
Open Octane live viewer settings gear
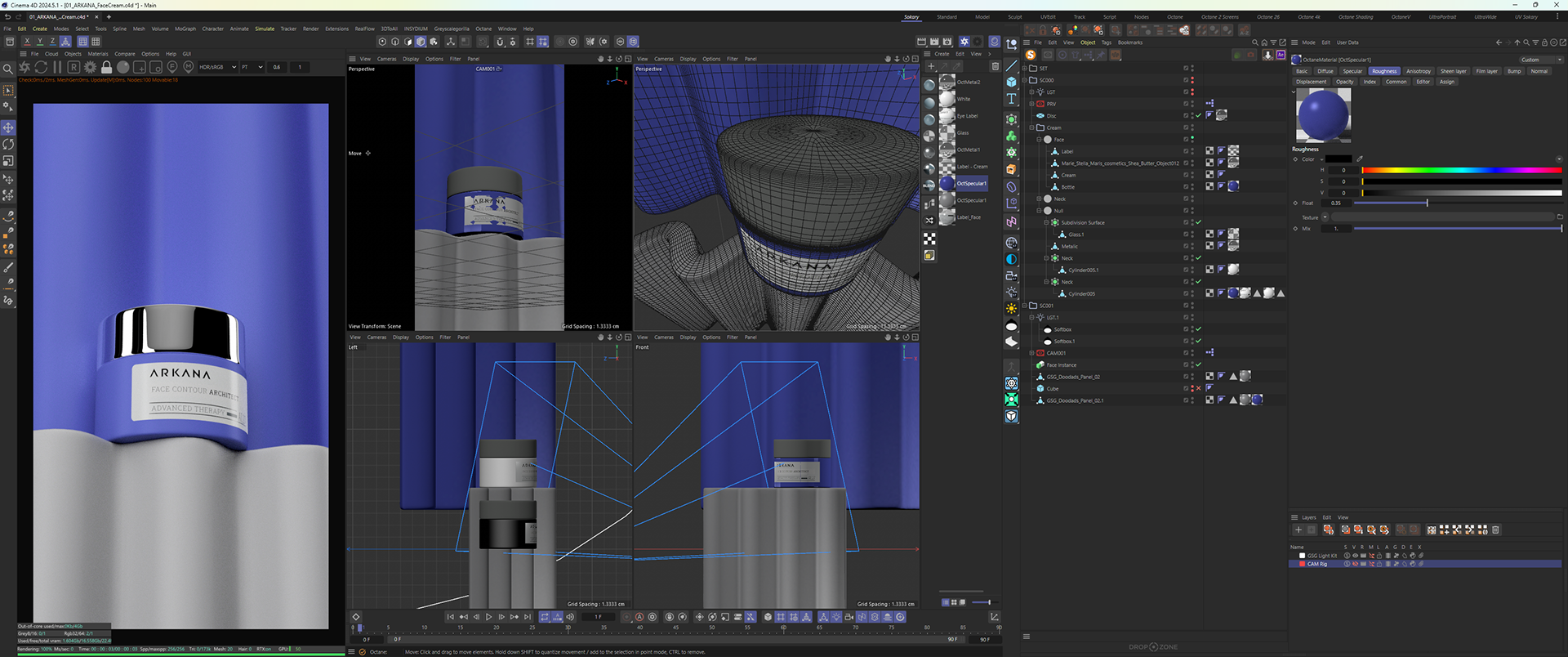point(90,67)
